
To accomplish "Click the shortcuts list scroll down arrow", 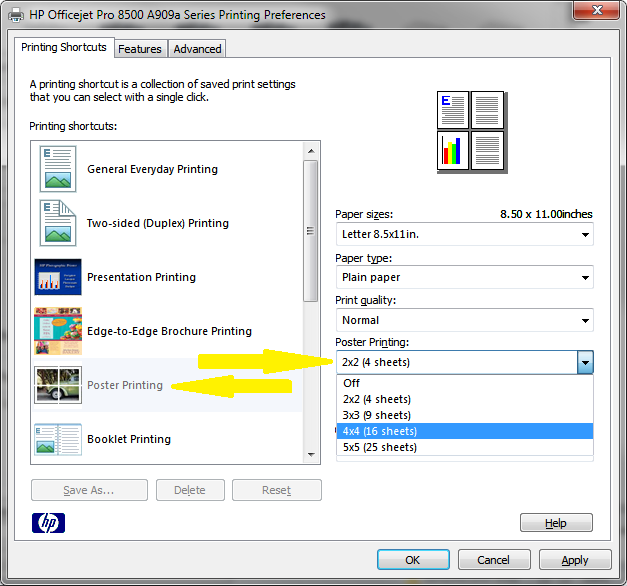I will tap(311, 455).
